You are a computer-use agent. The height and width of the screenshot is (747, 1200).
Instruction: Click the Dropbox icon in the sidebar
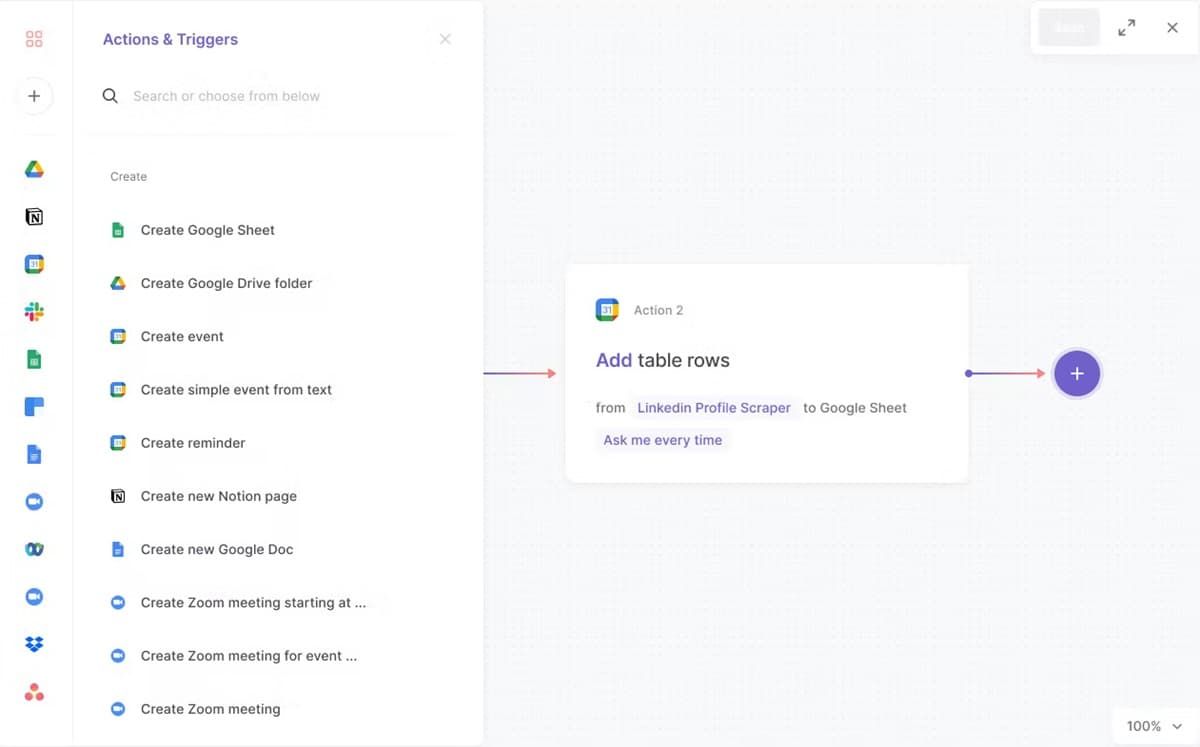pos(34,644)
